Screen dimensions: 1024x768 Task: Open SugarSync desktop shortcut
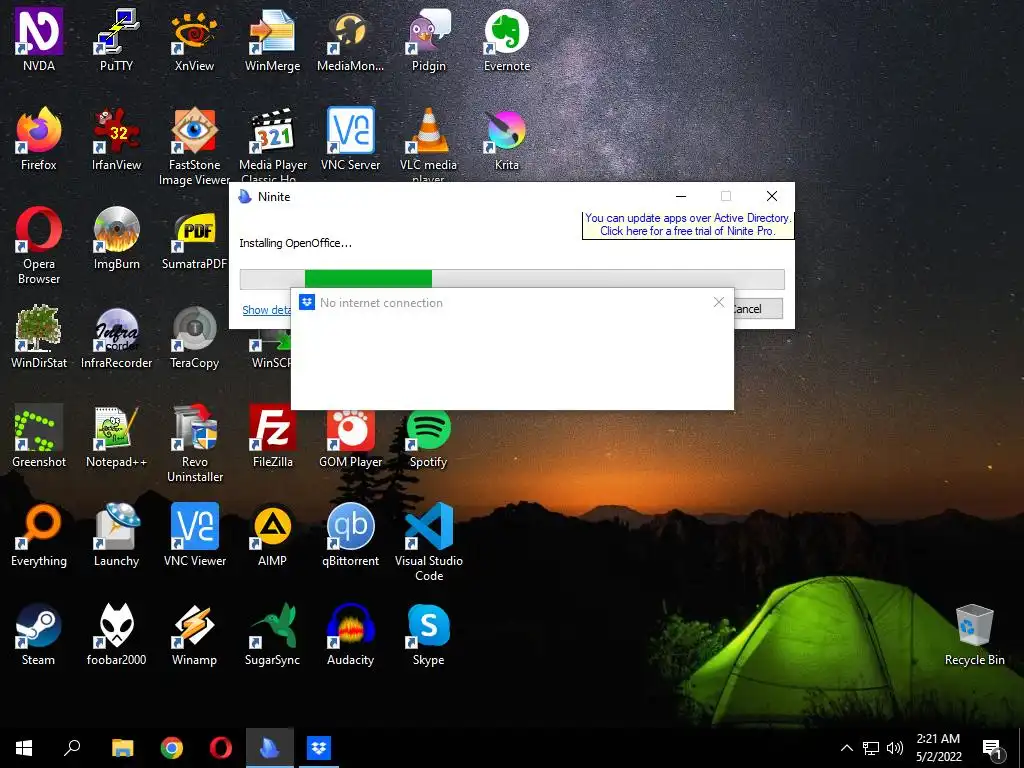272,633
